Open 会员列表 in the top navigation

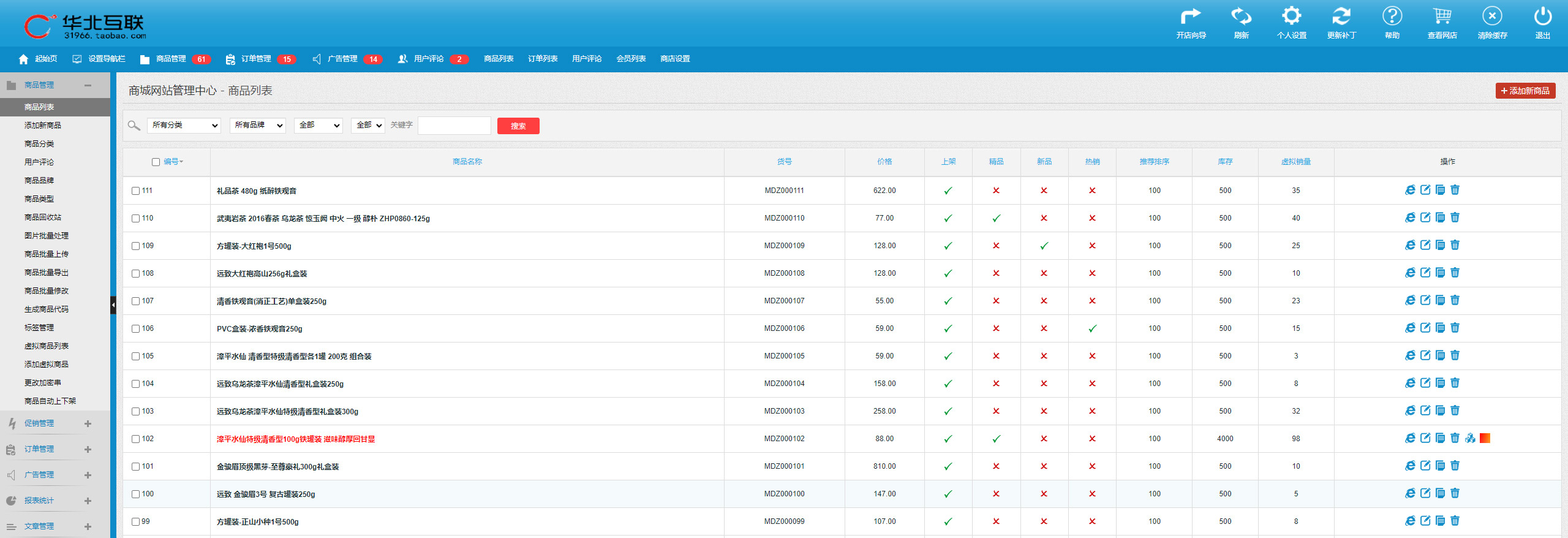(631, 59)
